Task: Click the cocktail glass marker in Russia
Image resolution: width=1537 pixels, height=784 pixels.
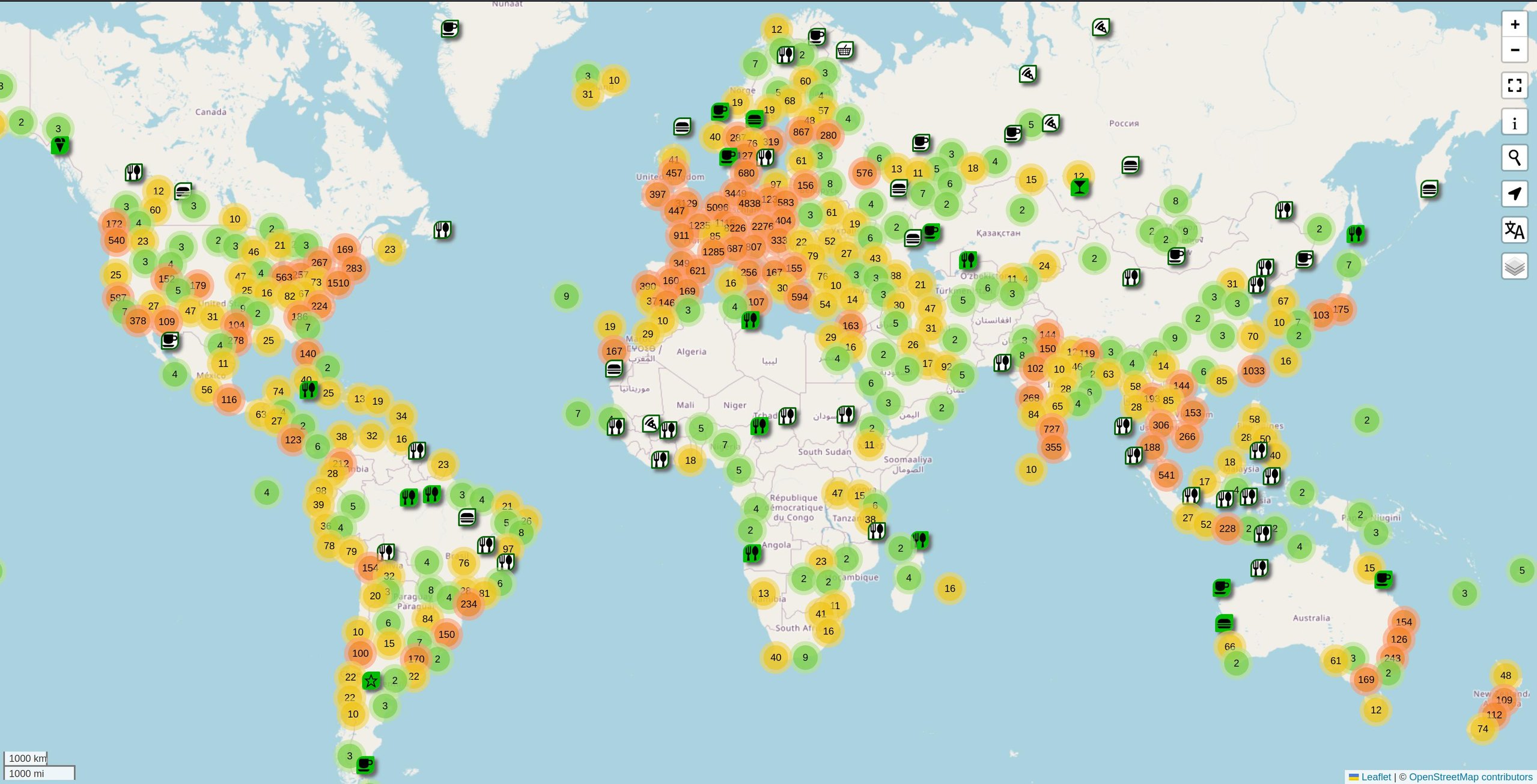Action: pyautogui.click(x=1079, y=187)
